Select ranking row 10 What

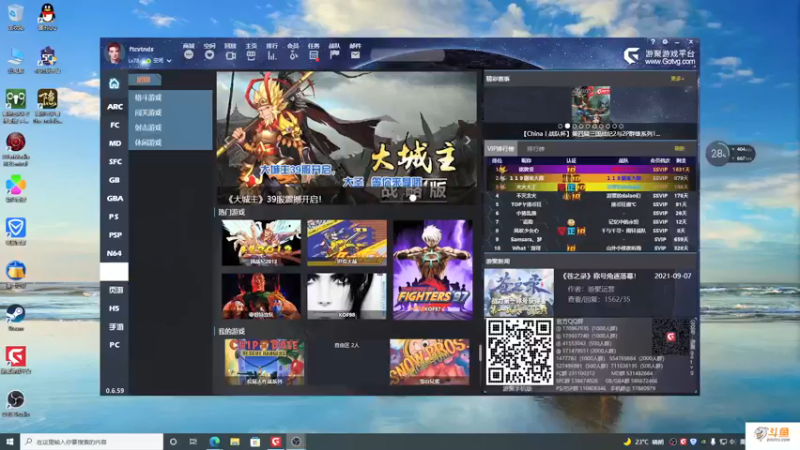pyautogui.click(x=590, y=248)
